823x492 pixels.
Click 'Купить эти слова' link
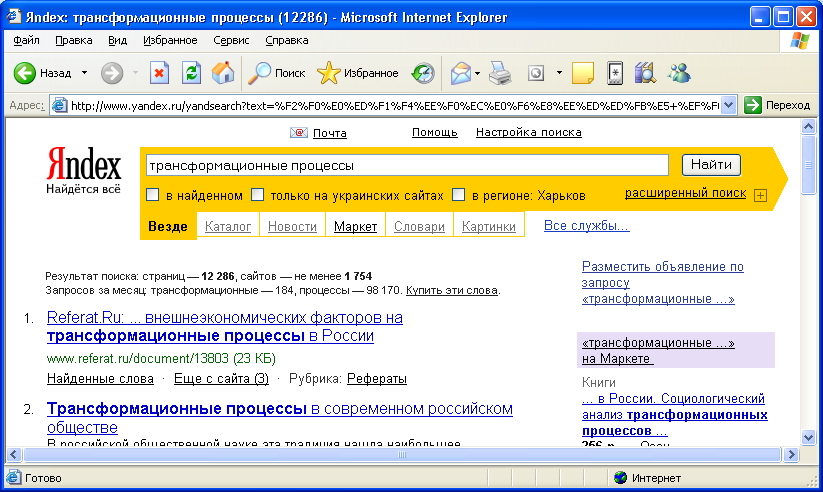(x=452, y=290)
